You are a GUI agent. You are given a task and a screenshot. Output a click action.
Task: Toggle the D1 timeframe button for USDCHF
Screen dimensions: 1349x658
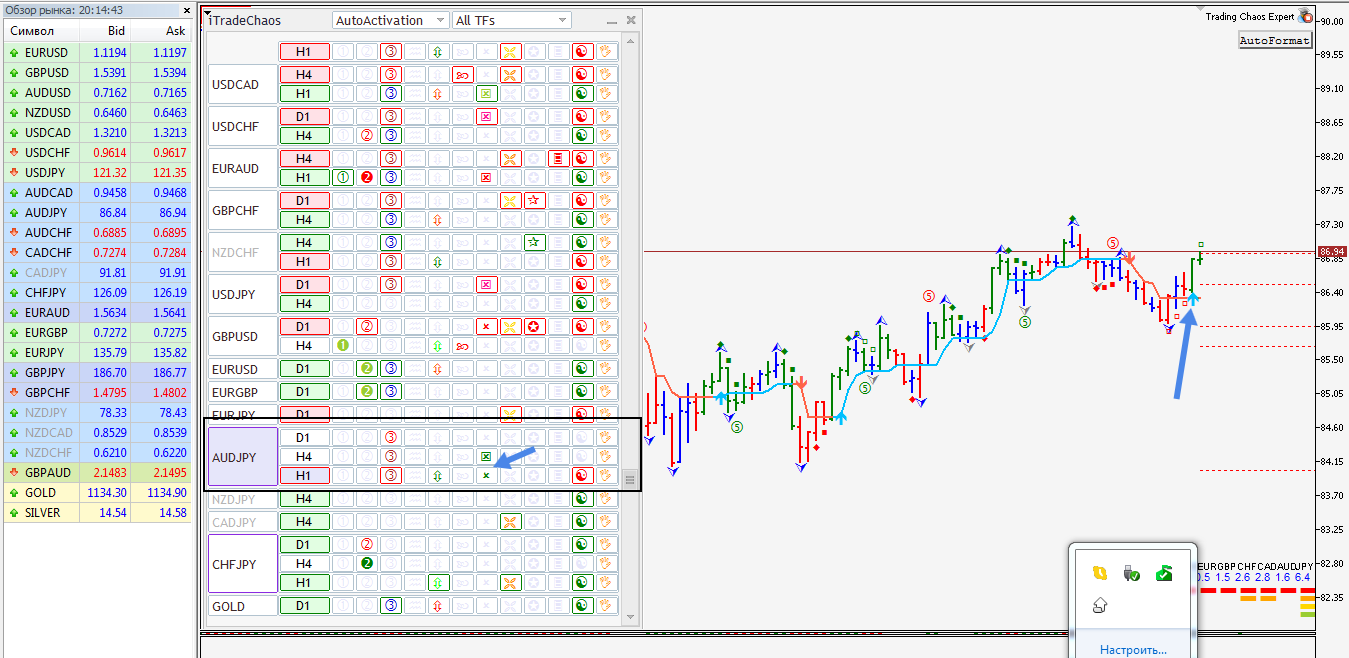click(304, 117)
